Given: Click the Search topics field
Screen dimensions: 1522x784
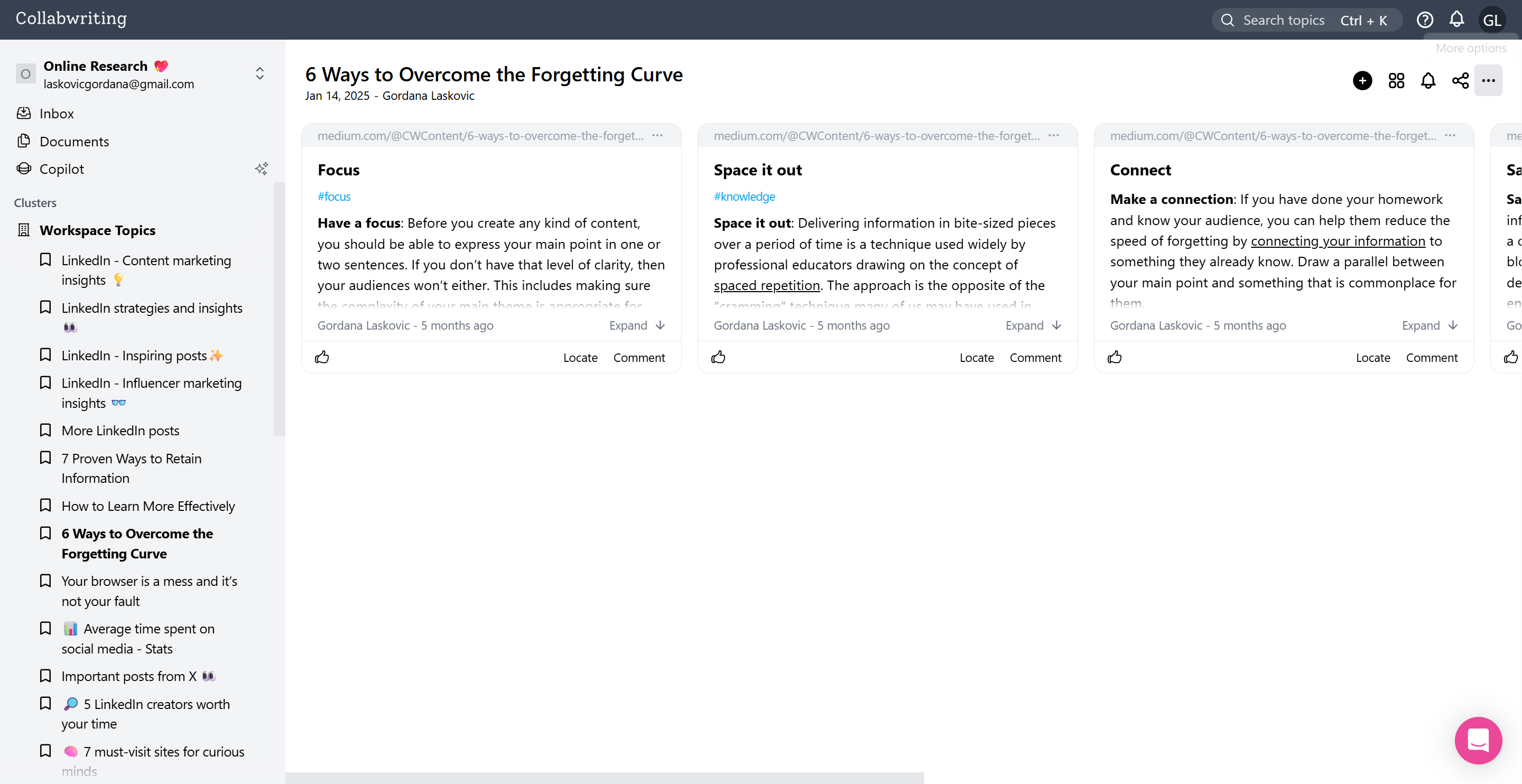Looking at the screenshot, I should (x=1307, y=20).
